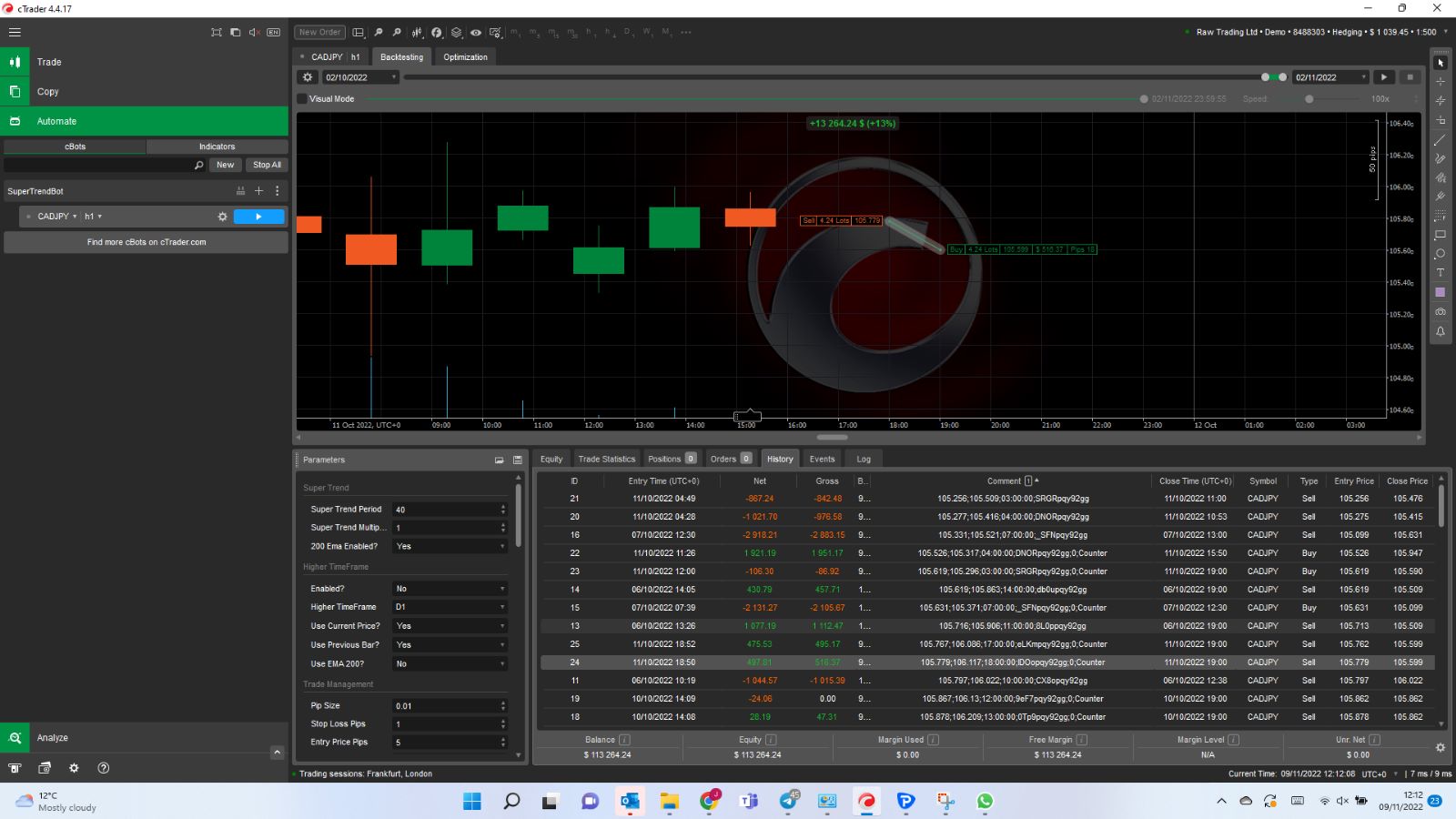Viewport: 1456px width, 819px height.
Task: Select the rectangle shape tool
Action: coord(1440,235)
